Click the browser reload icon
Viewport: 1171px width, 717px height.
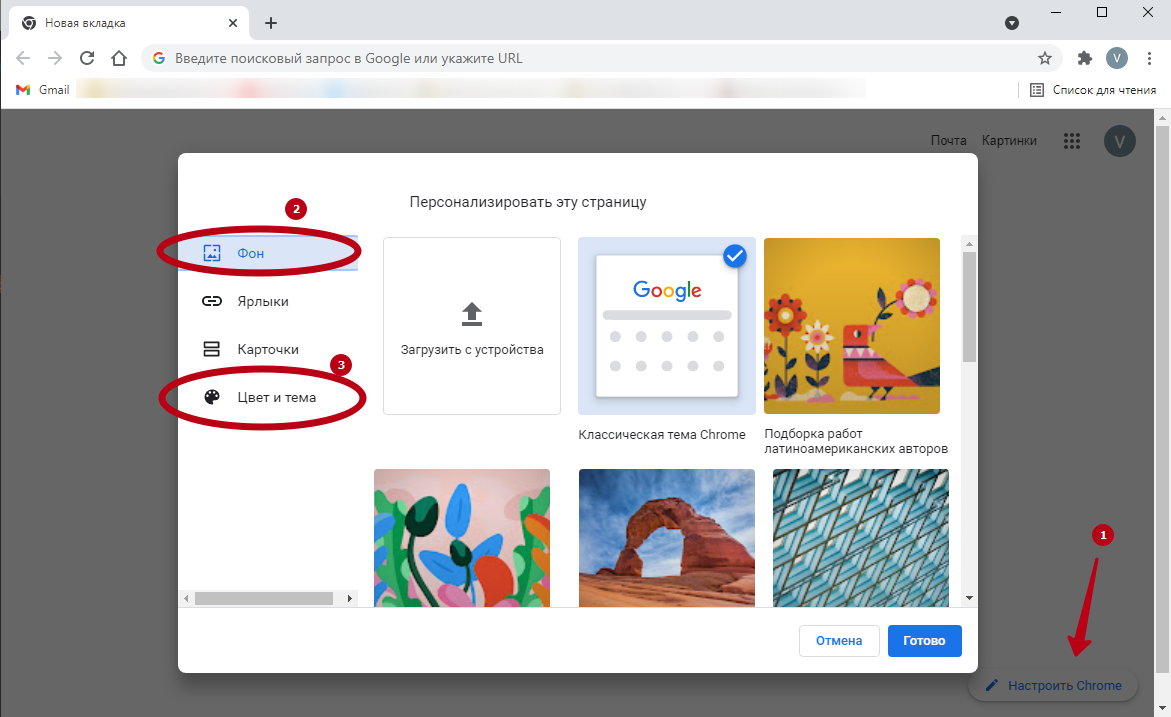[87, 58]
